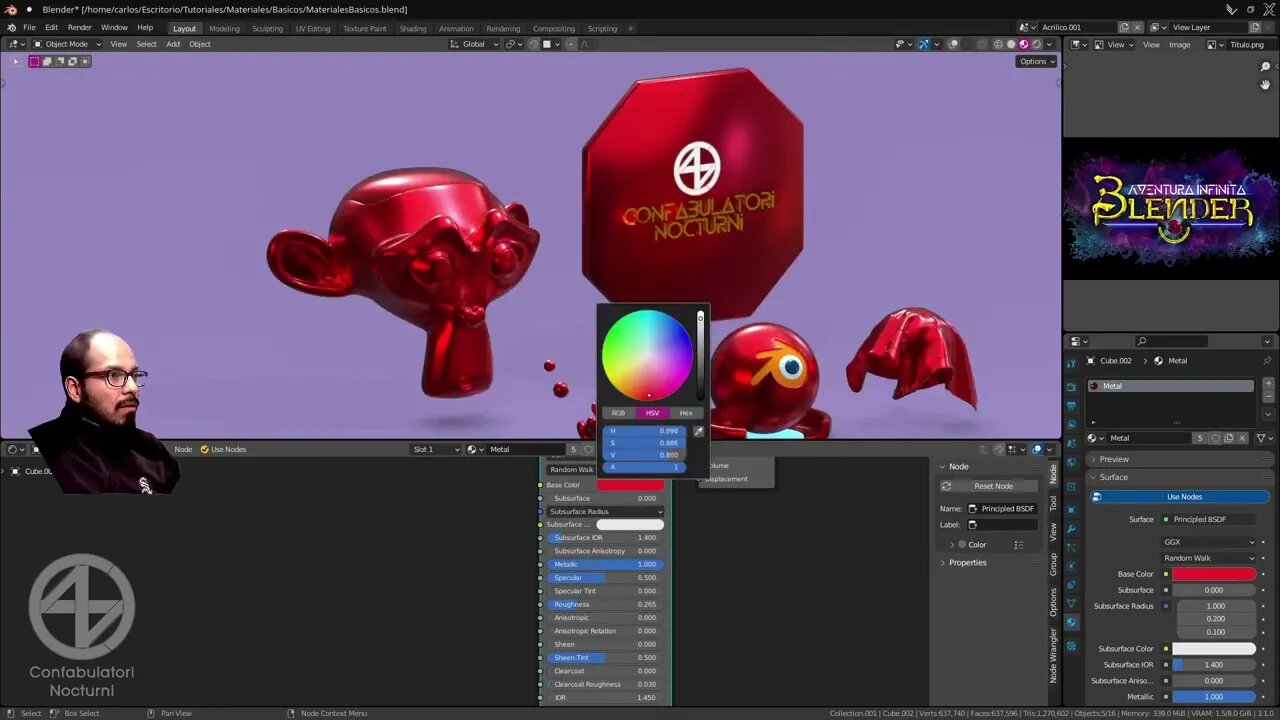Switch to the Shading workspace tab
Screen dimensions: 1280x720
(x=413, y=29)
